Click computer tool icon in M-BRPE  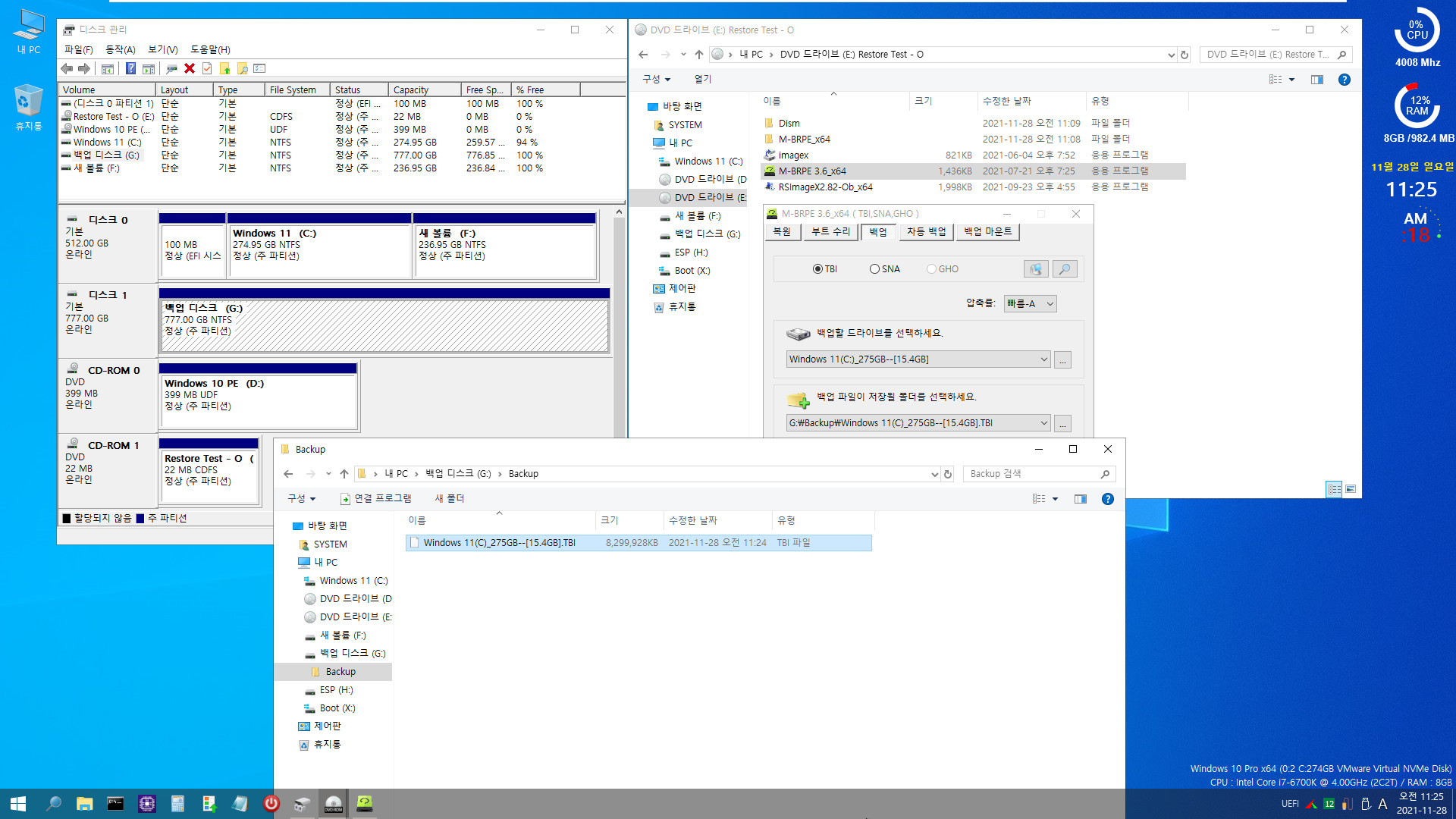tap(1036, 269)
